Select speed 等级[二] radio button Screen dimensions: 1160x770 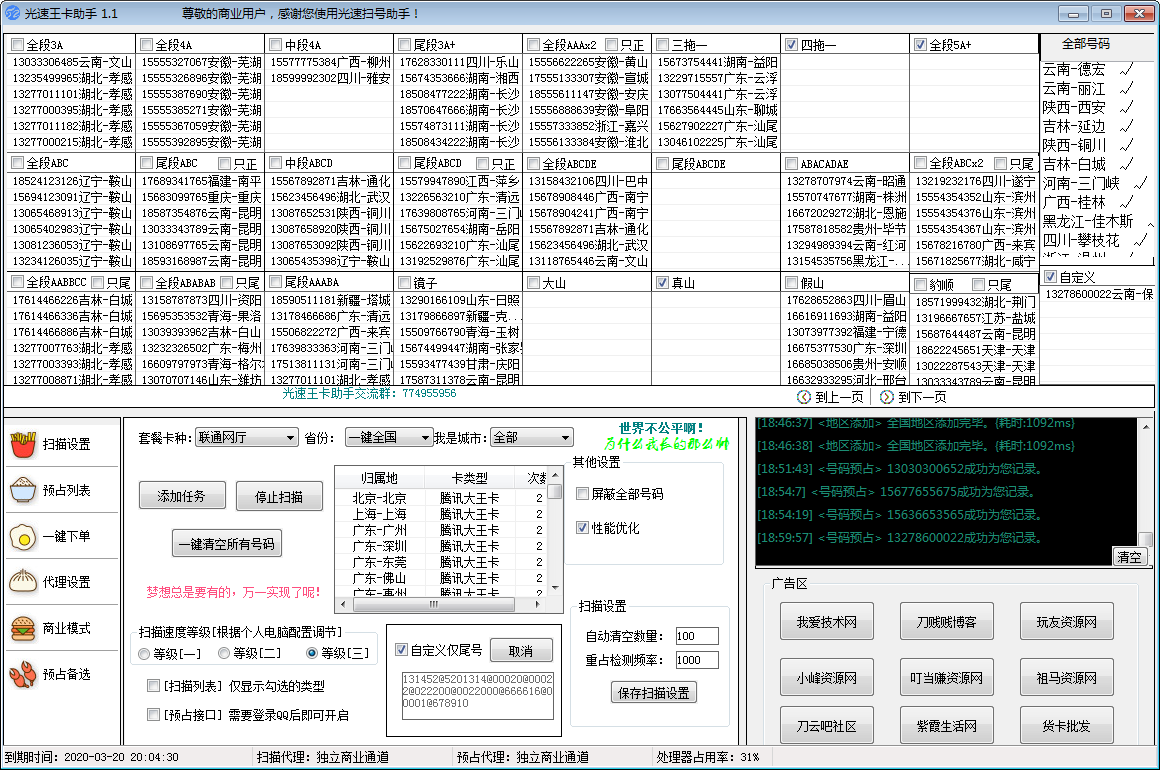(x=224, y=653)
